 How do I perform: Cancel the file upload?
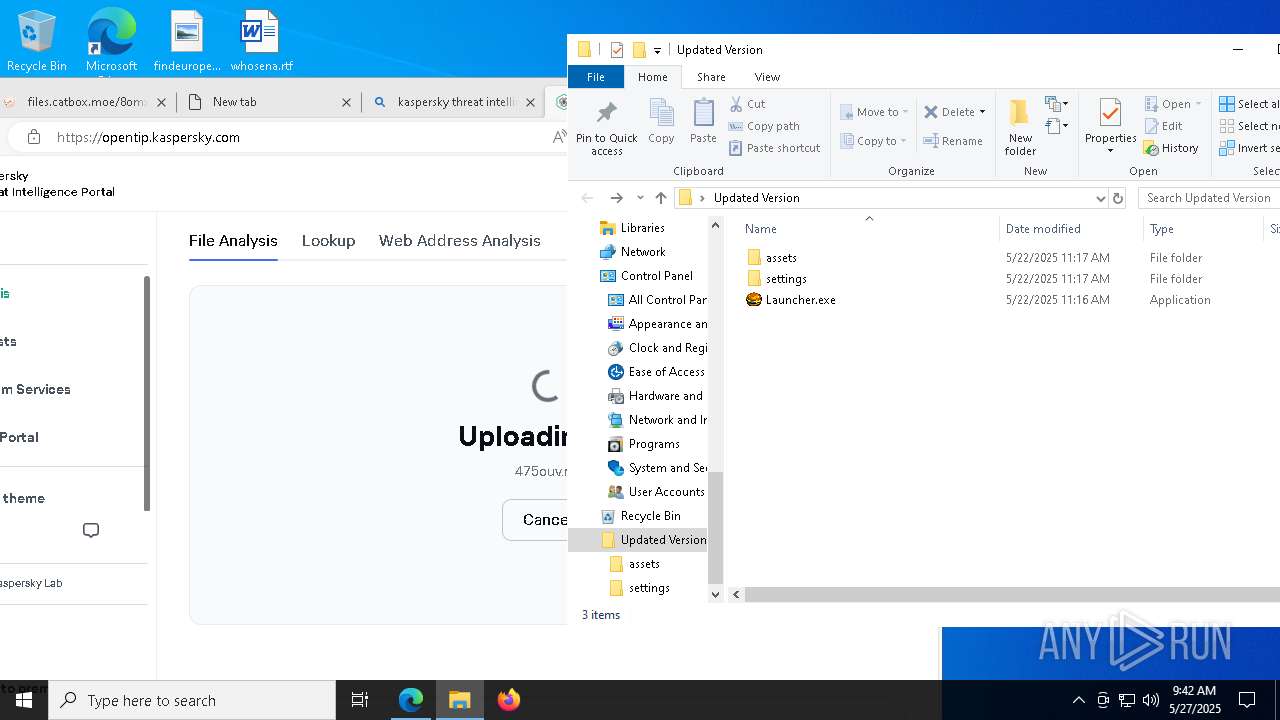click(x=536, y=520)
